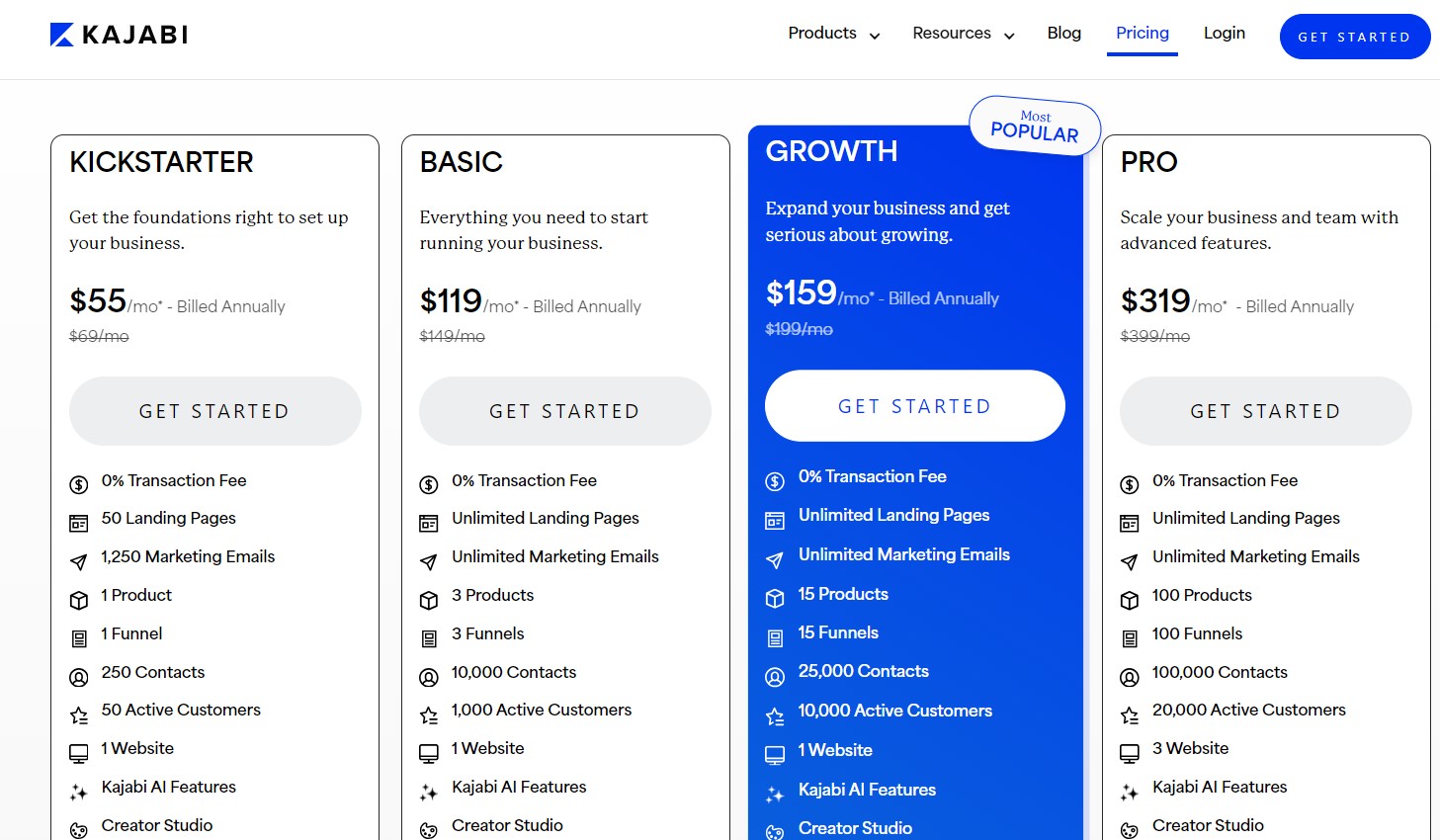Click the star icon beside 10,000 Active Customers

[775, 716]
